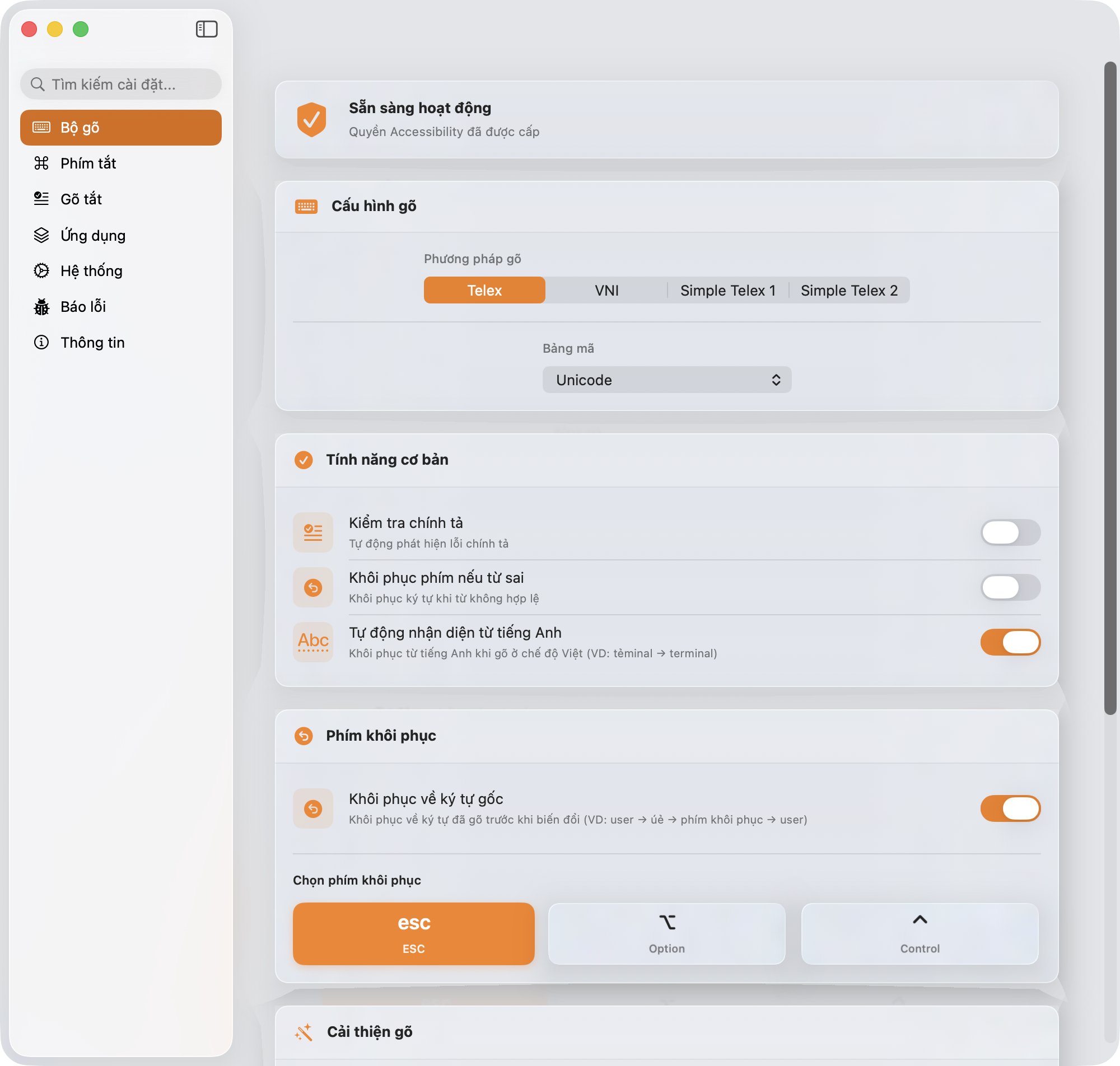The height and width of the screenshot is (1066, 1120).
Task: Enable Kiểm tra chính tả toggle
Action: [1010, 532]
